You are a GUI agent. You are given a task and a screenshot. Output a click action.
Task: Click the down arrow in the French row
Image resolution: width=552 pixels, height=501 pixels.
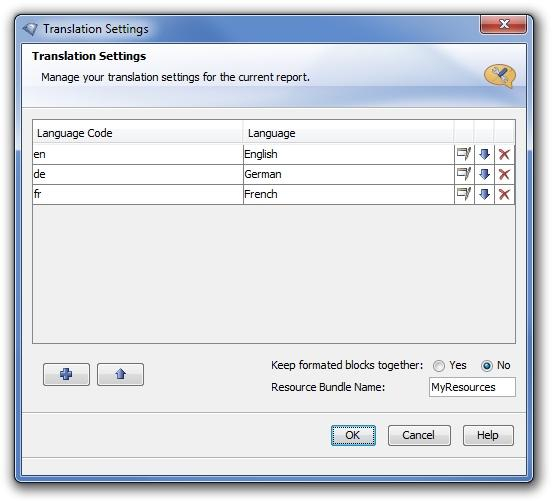click(x=484, y=194)
